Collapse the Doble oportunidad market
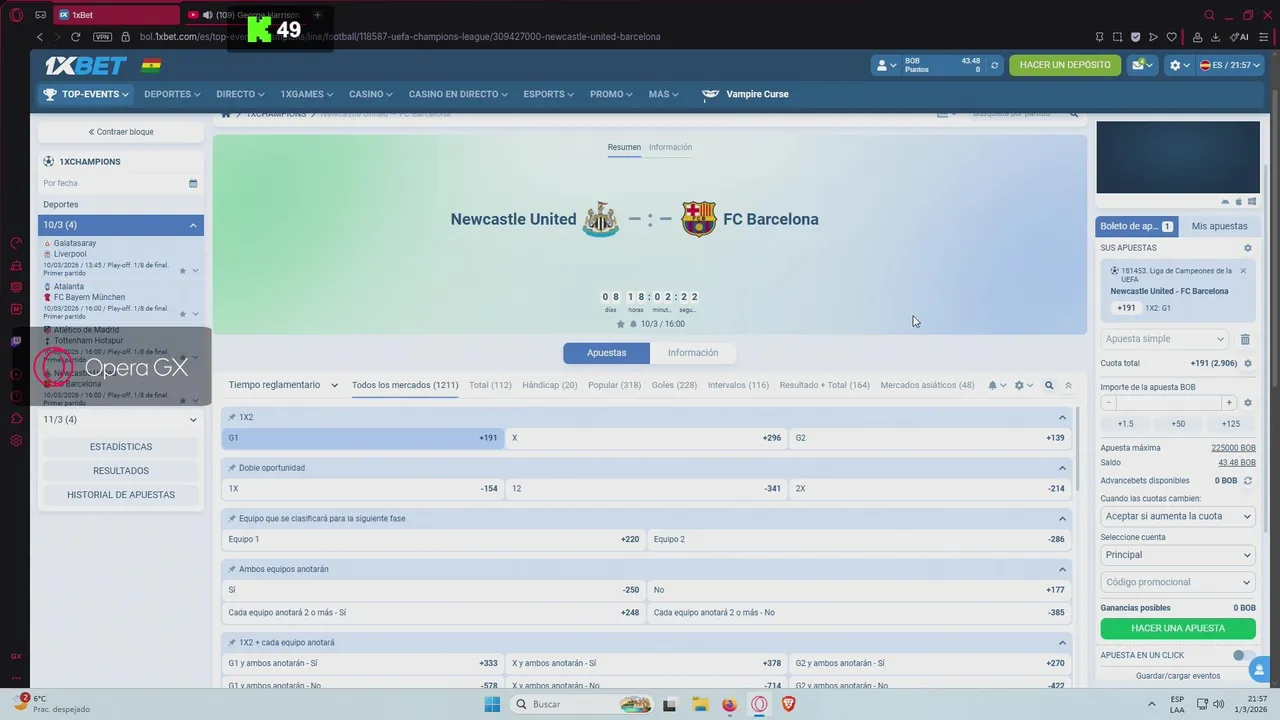 1062,468
